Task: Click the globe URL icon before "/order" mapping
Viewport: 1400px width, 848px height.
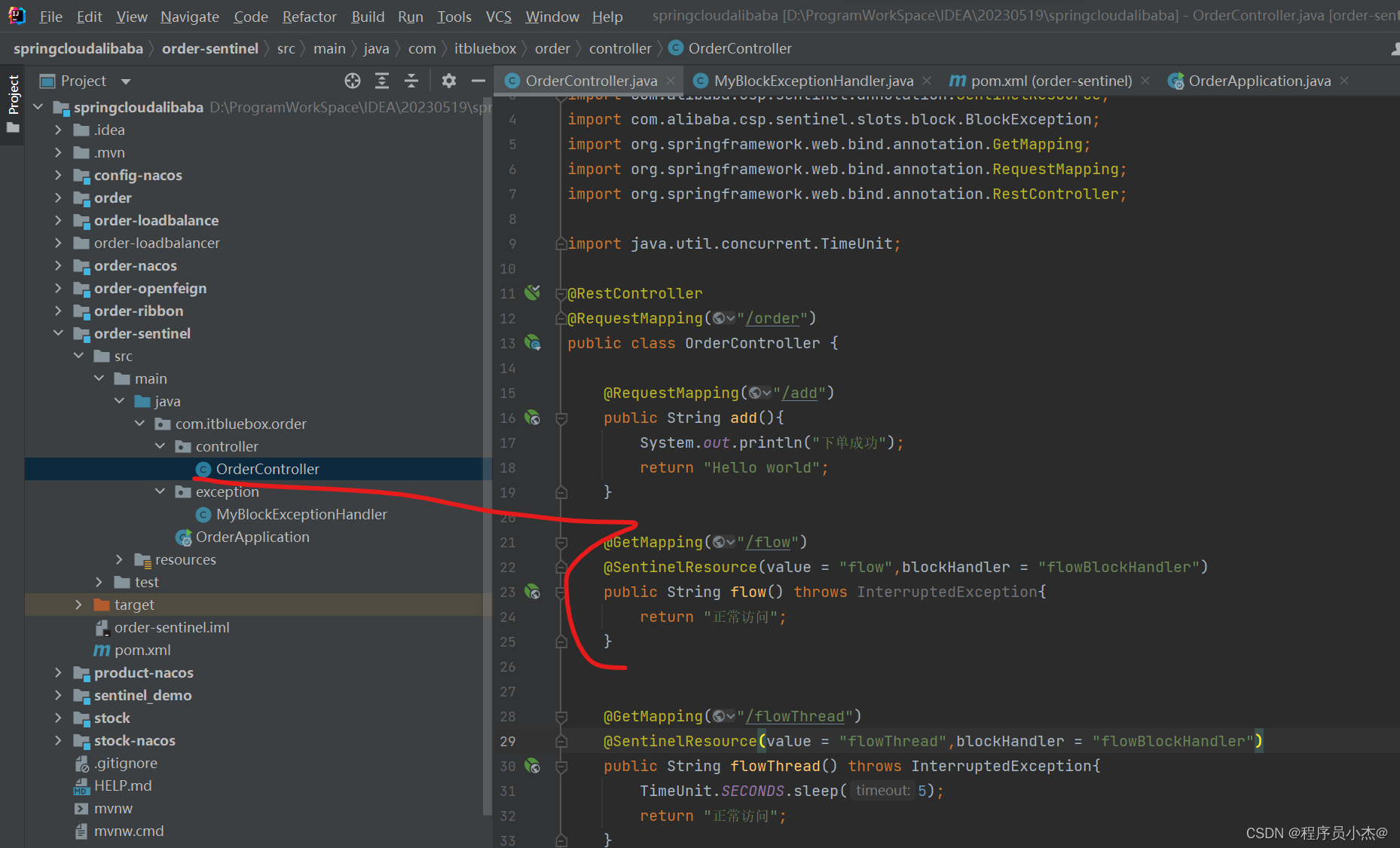Action: click(x=723, y=318)
